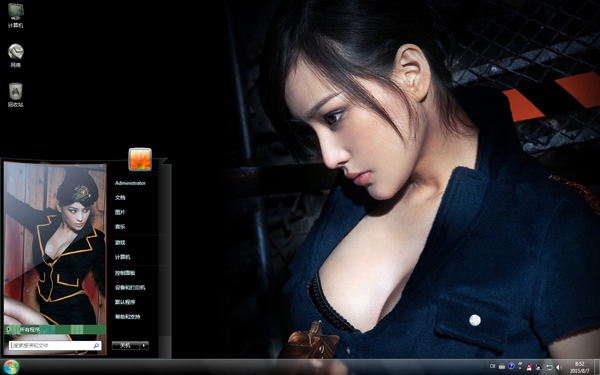Open 控制面板 in the Start menu
Viewport: 600px width, 375px height.
125,273
